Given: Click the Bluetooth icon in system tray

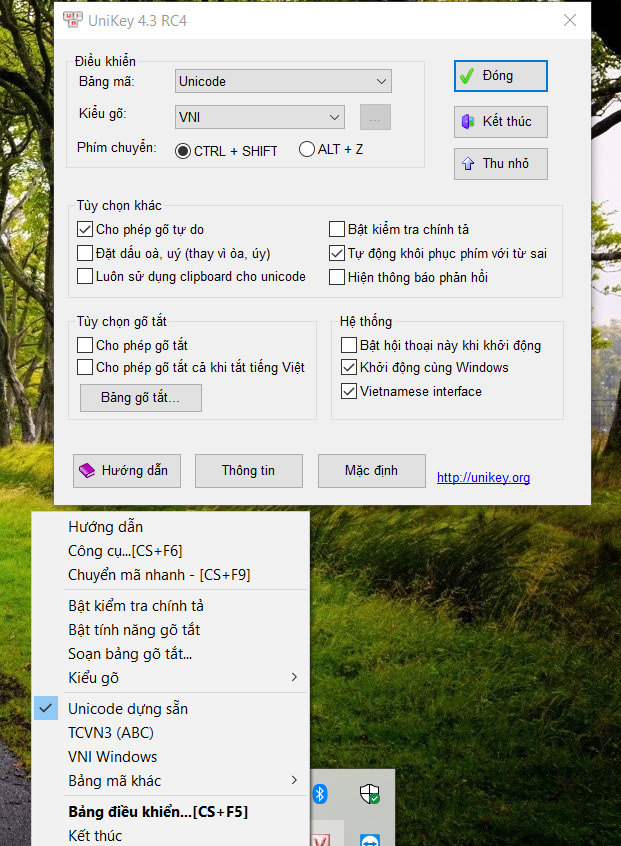Looking at the screenshot, I should click(321, 794).
